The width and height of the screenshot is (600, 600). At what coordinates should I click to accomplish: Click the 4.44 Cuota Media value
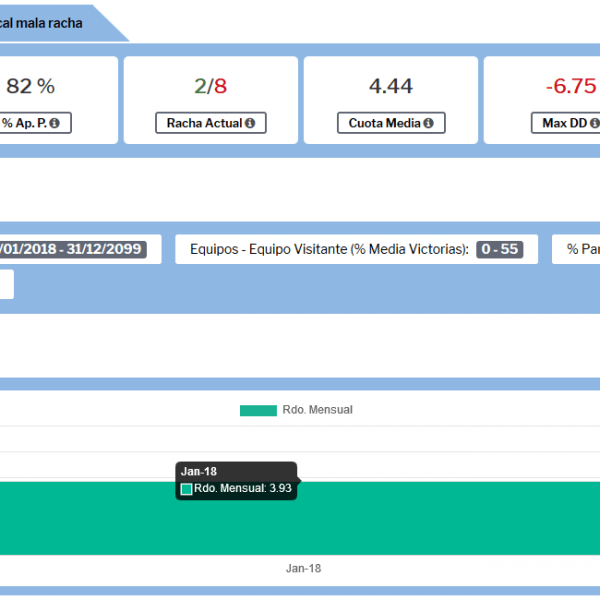[x=391, y=86]
